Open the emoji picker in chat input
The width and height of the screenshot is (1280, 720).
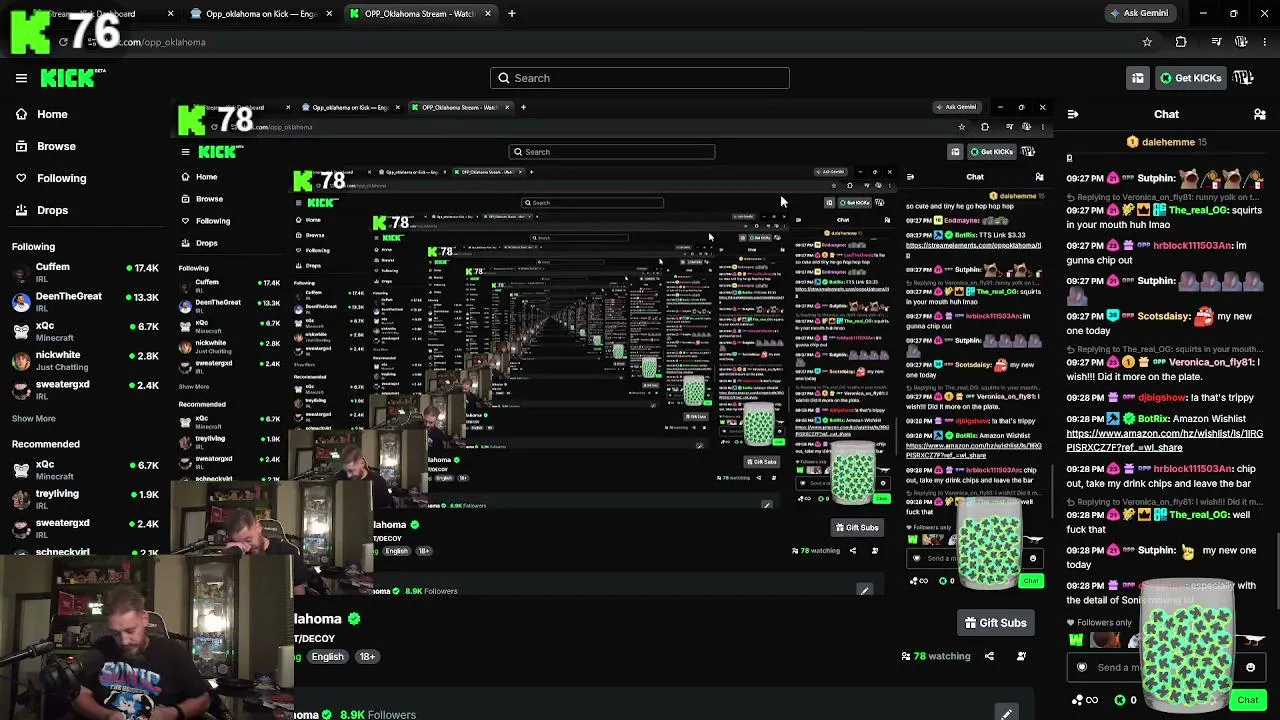tap(1250, 667)
